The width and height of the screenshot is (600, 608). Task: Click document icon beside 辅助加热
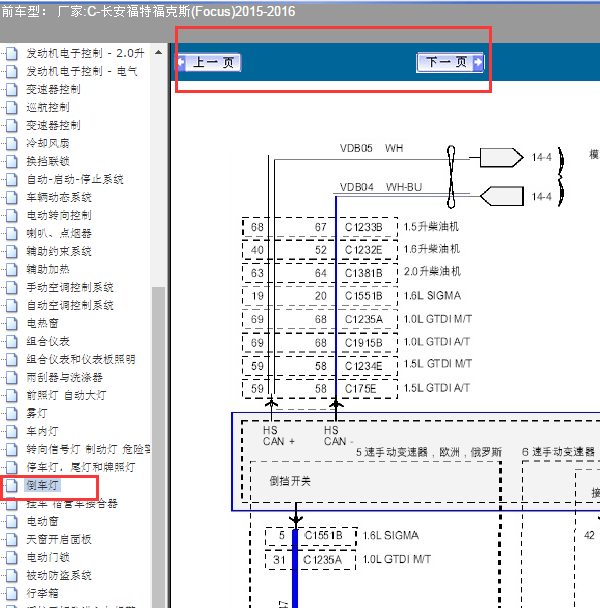(x=12, y=269)
